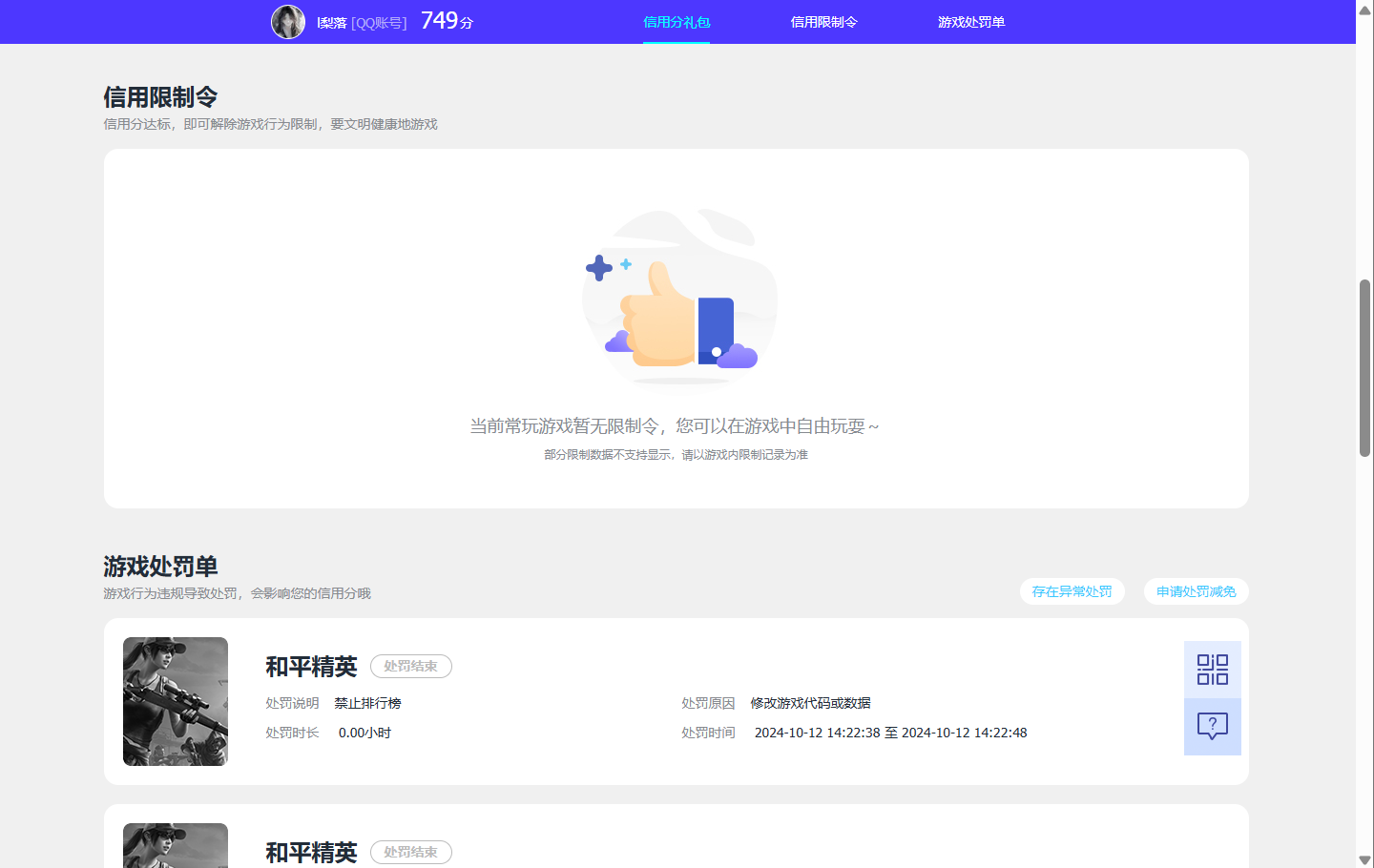Open the QR code icon on the punishment card
The image size is (1374, 868).
pos(1212,669)
